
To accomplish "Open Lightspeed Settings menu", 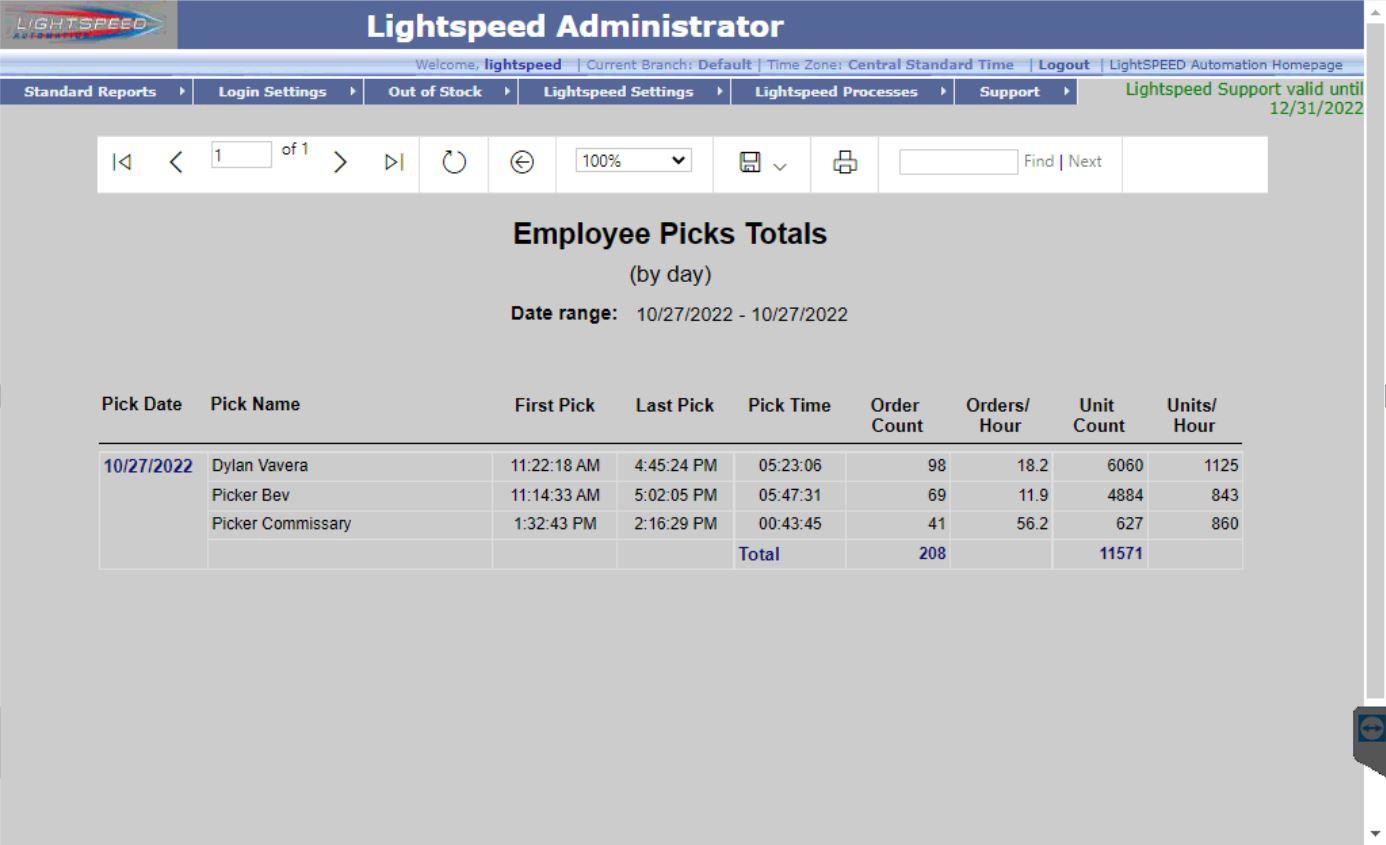I will coord(626,92).
